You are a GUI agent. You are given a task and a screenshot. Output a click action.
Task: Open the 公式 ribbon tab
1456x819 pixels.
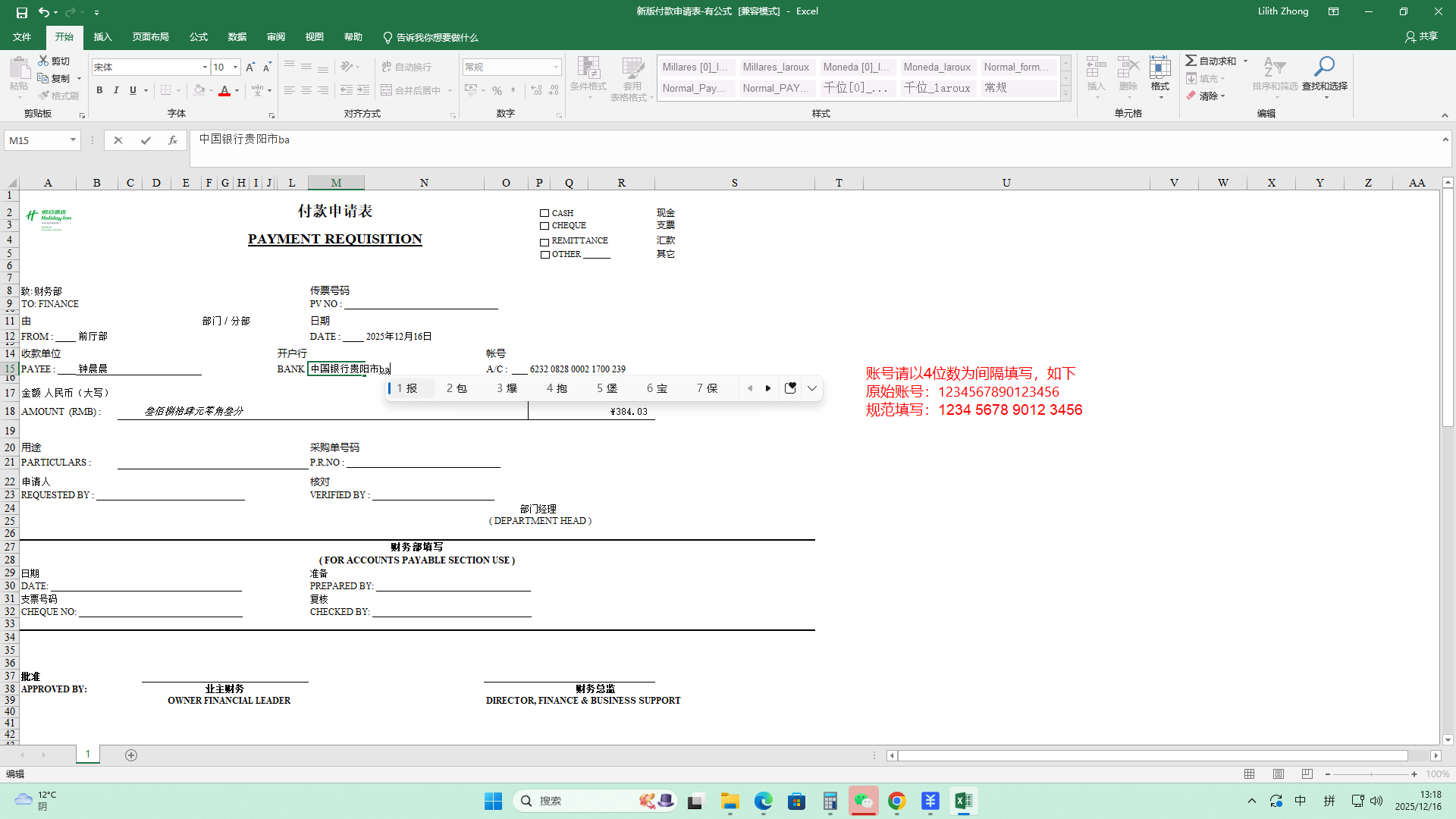pyautogui.click(x=199, y=37)
